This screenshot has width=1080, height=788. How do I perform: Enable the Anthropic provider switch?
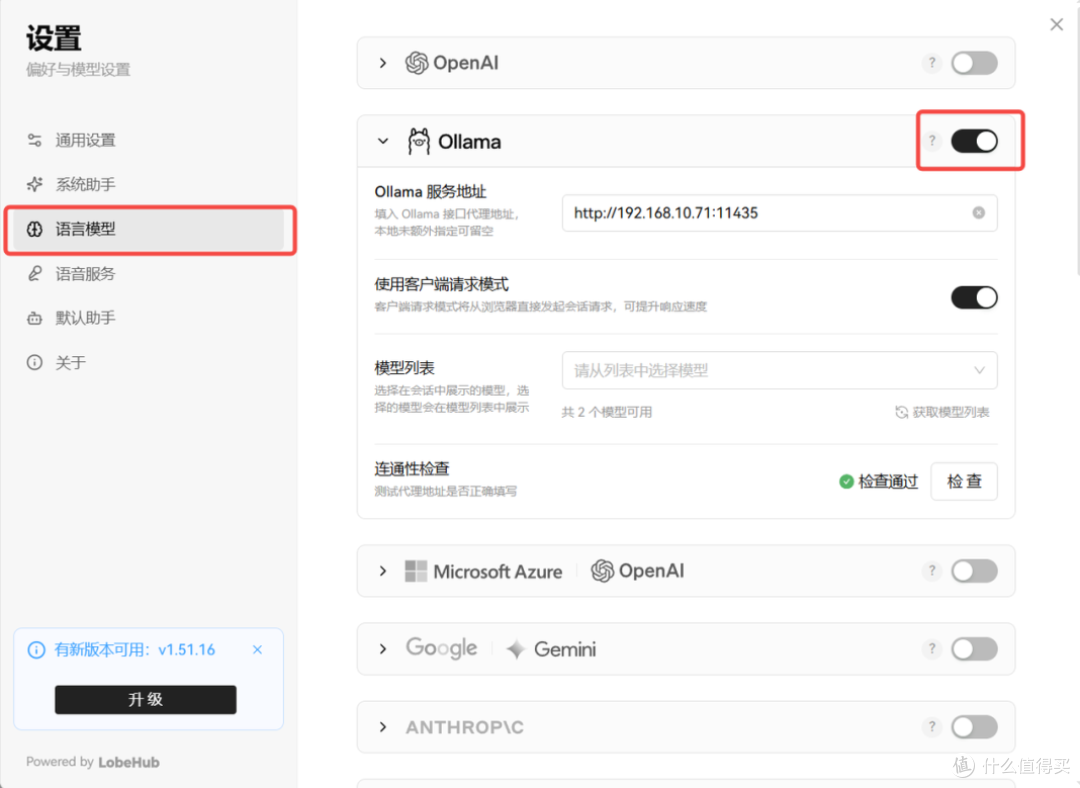point(974,727)
